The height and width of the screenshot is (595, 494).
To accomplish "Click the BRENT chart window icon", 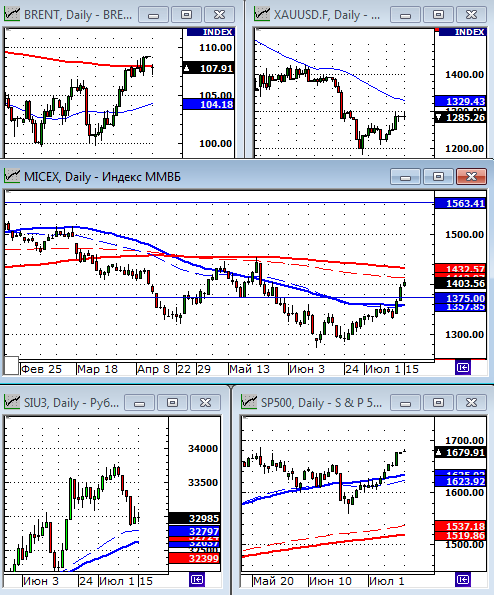I will 11,14.
